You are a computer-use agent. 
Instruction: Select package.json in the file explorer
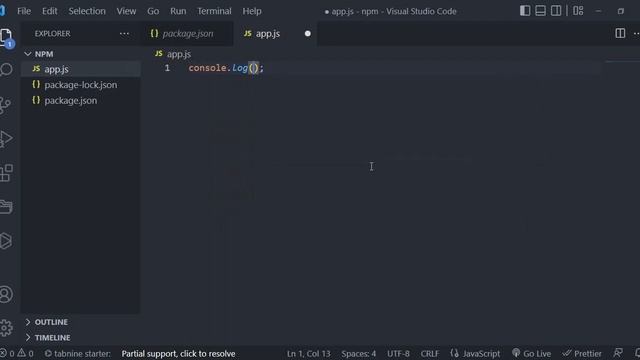(81, 100)
